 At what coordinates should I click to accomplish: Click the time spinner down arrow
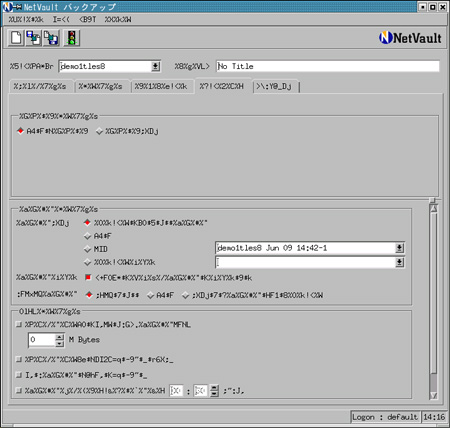[x=214, y=394]
